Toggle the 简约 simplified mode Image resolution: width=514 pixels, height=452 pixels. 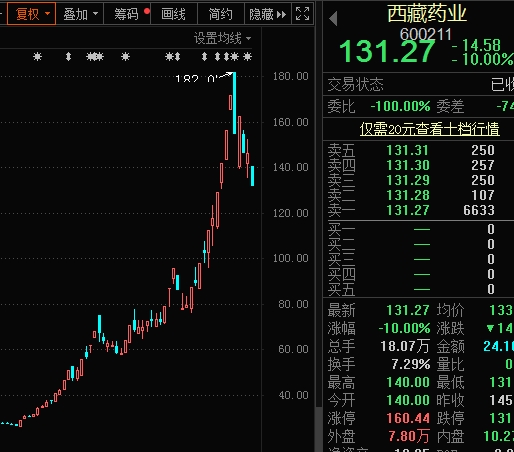click(x=221, y=14)
